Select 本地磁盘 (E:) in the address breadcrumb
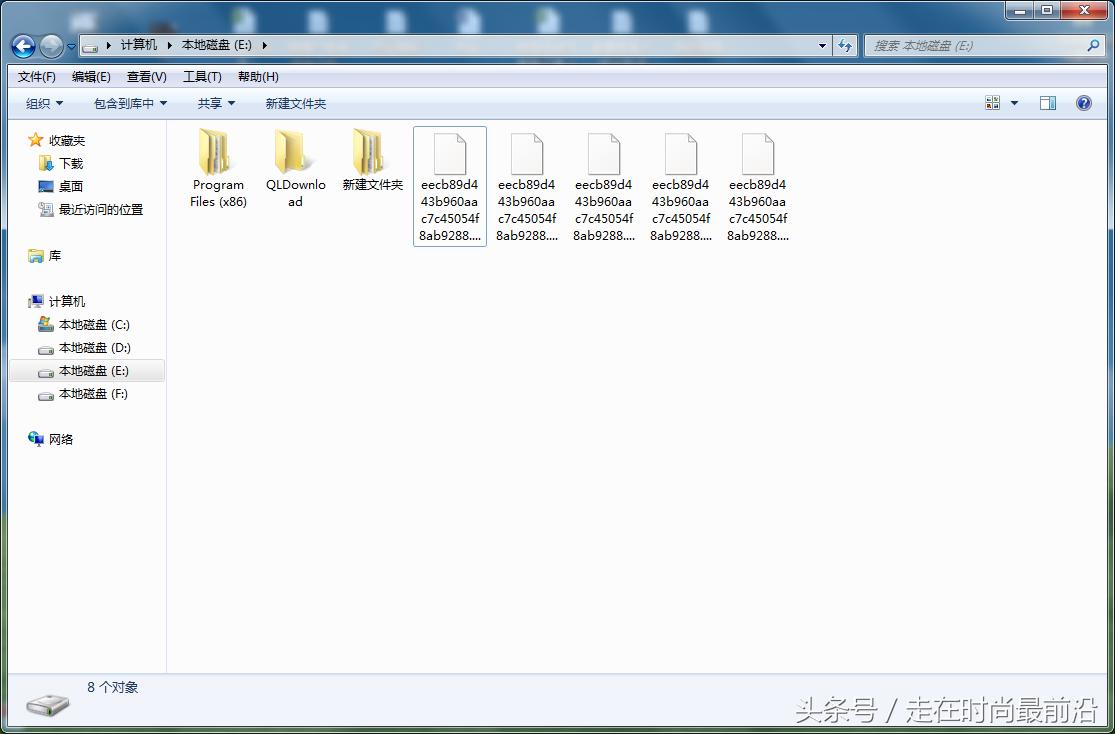This screenshot has width=1115, height=734. coord(217,45)
